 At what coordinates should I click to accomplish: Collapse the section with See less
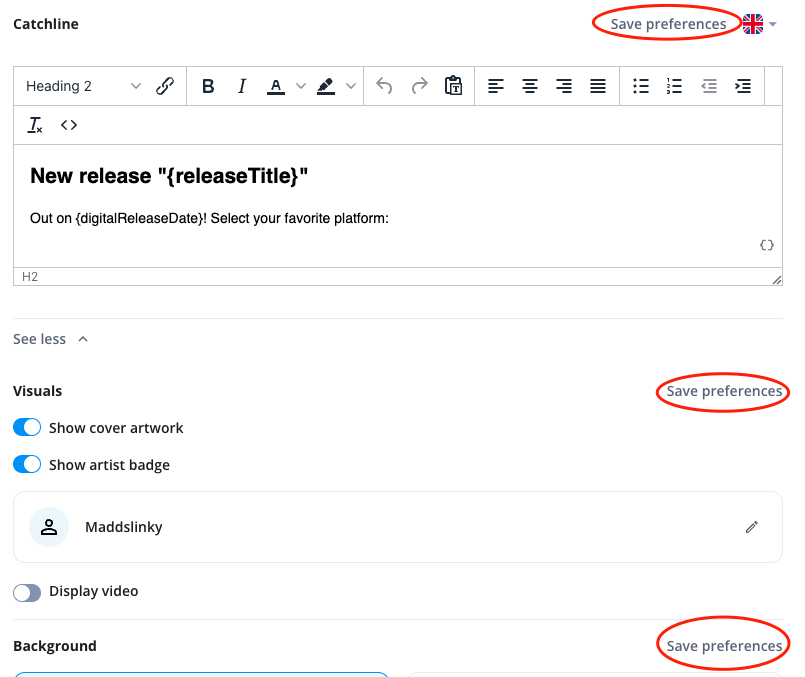[x=50, y=339]
